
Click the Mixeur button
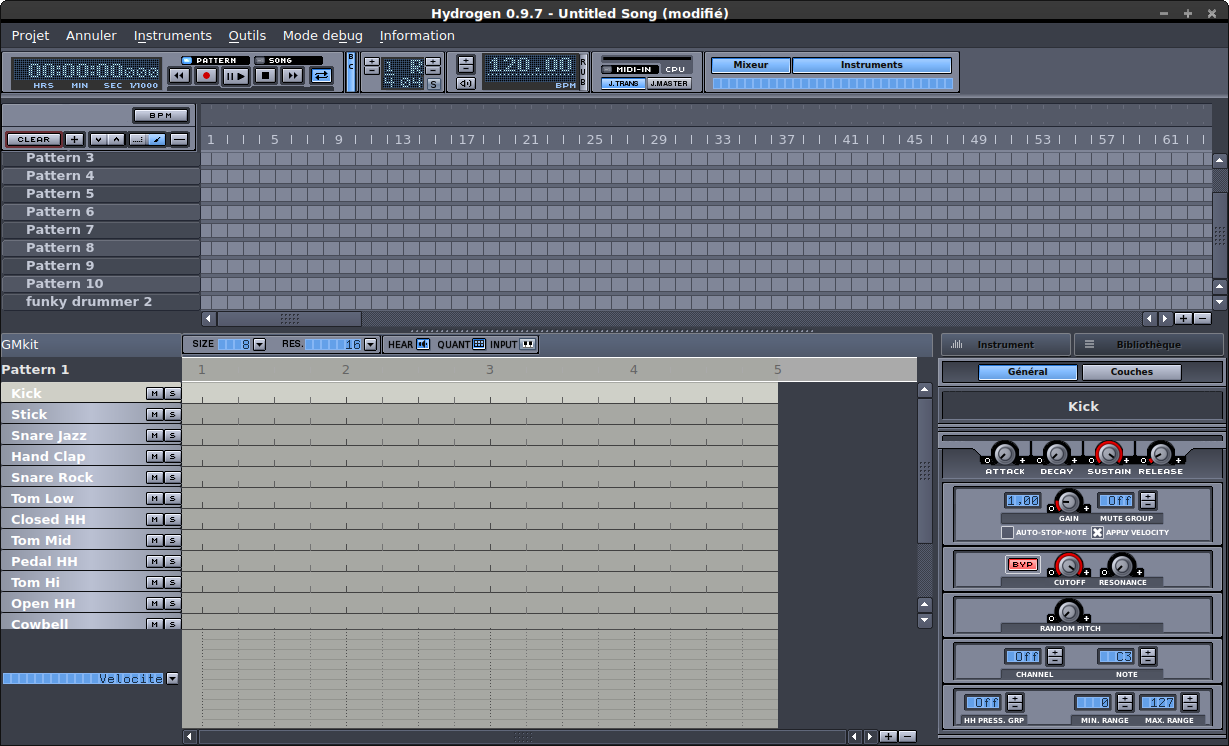[x=750, y=65]
